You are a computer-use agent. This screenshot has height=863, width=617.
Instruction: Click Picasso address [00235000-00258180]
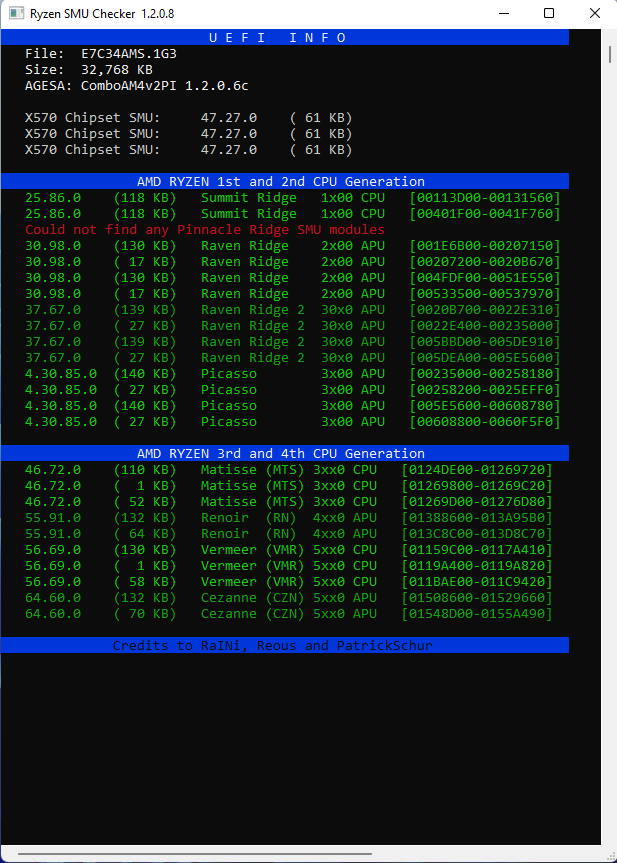coord(485,374)
